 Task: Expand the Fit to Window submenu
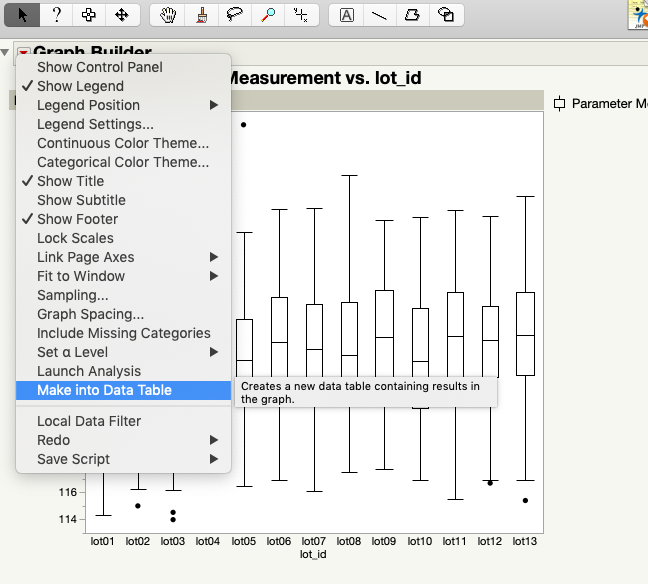[x=123, y=276]
